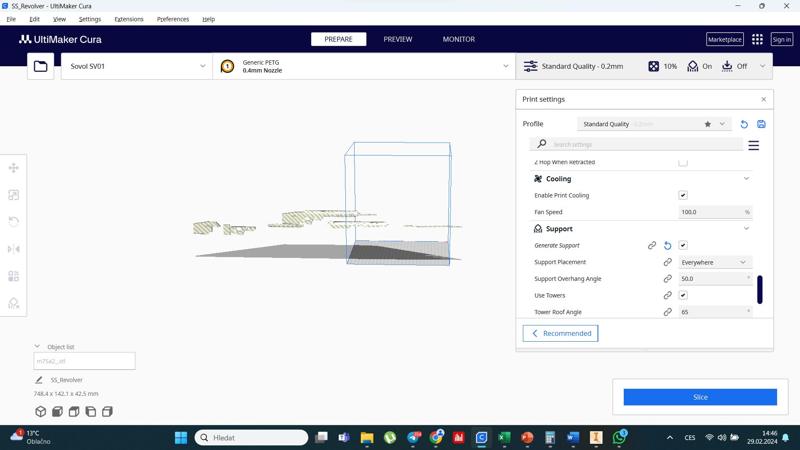Image resolution: width=800 pixels, height=450 pixels.
Task: Open the Preferences menu
Action: (x=173, y=19)
